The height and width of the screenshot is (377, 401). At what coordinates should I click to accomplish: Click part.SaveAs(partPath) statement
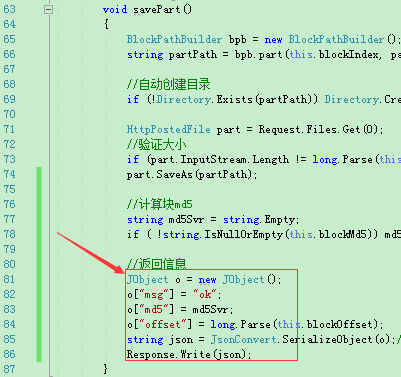coord(192,174)
